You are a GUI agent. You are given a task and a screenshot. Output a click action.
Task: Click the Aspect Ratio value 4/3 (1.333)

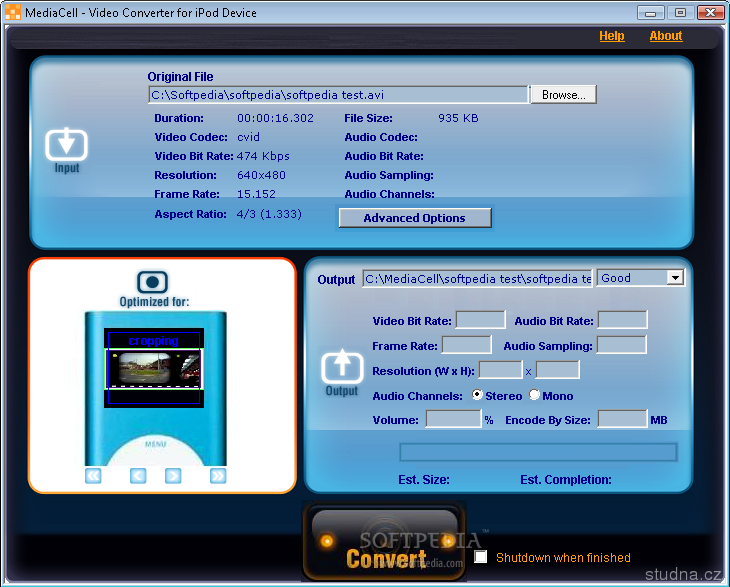click(x=269, y=214)
